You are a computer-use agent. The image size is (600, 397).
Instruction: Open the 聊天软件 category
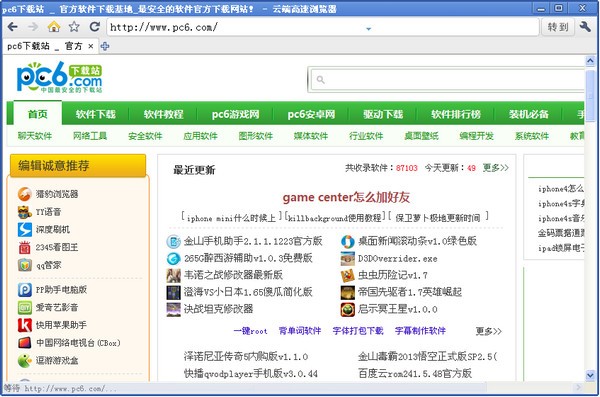[x=35, y=136]
